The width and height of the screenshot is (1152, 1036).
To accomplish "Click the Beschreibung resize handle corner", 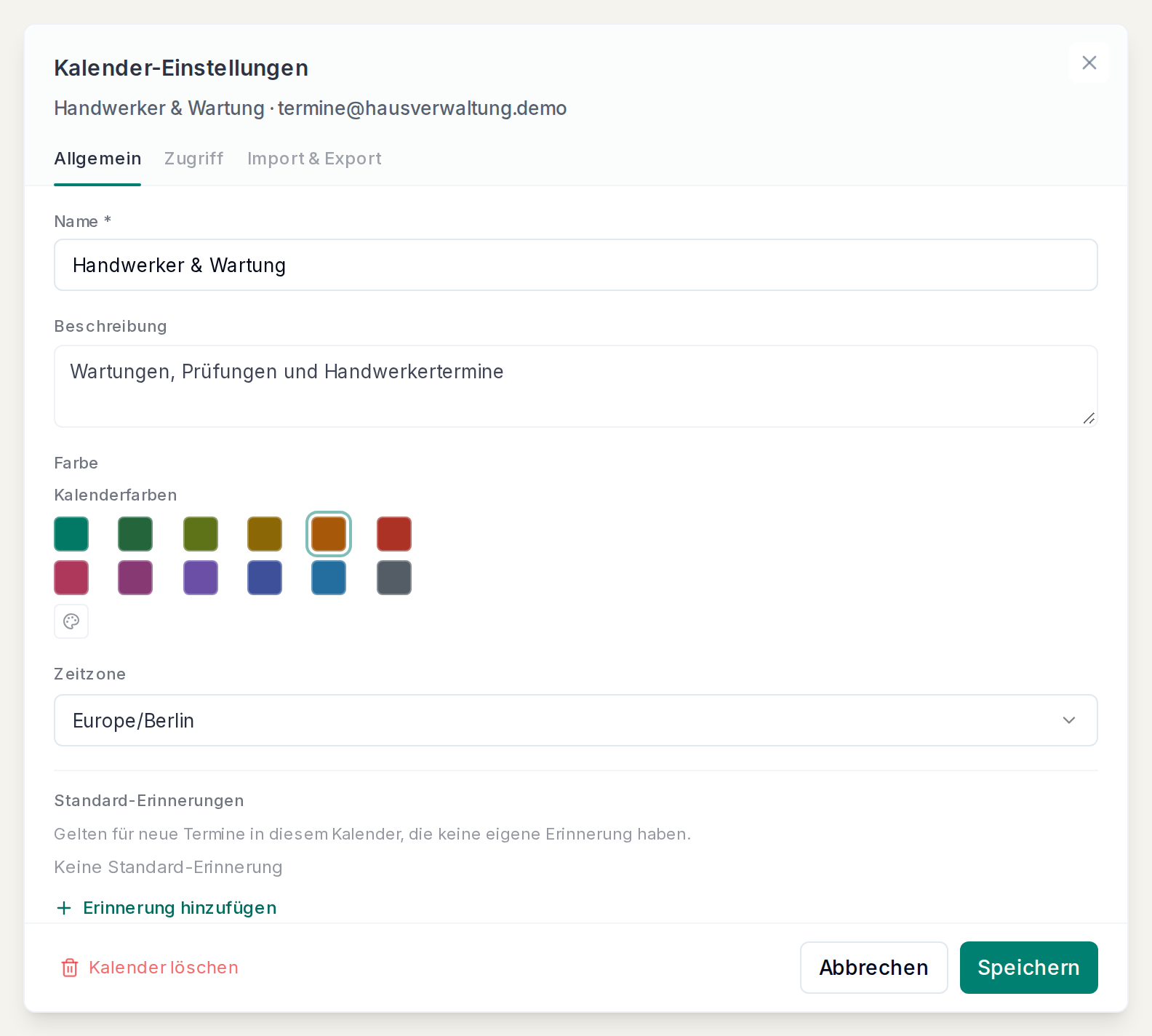I will coord(1089,418).
